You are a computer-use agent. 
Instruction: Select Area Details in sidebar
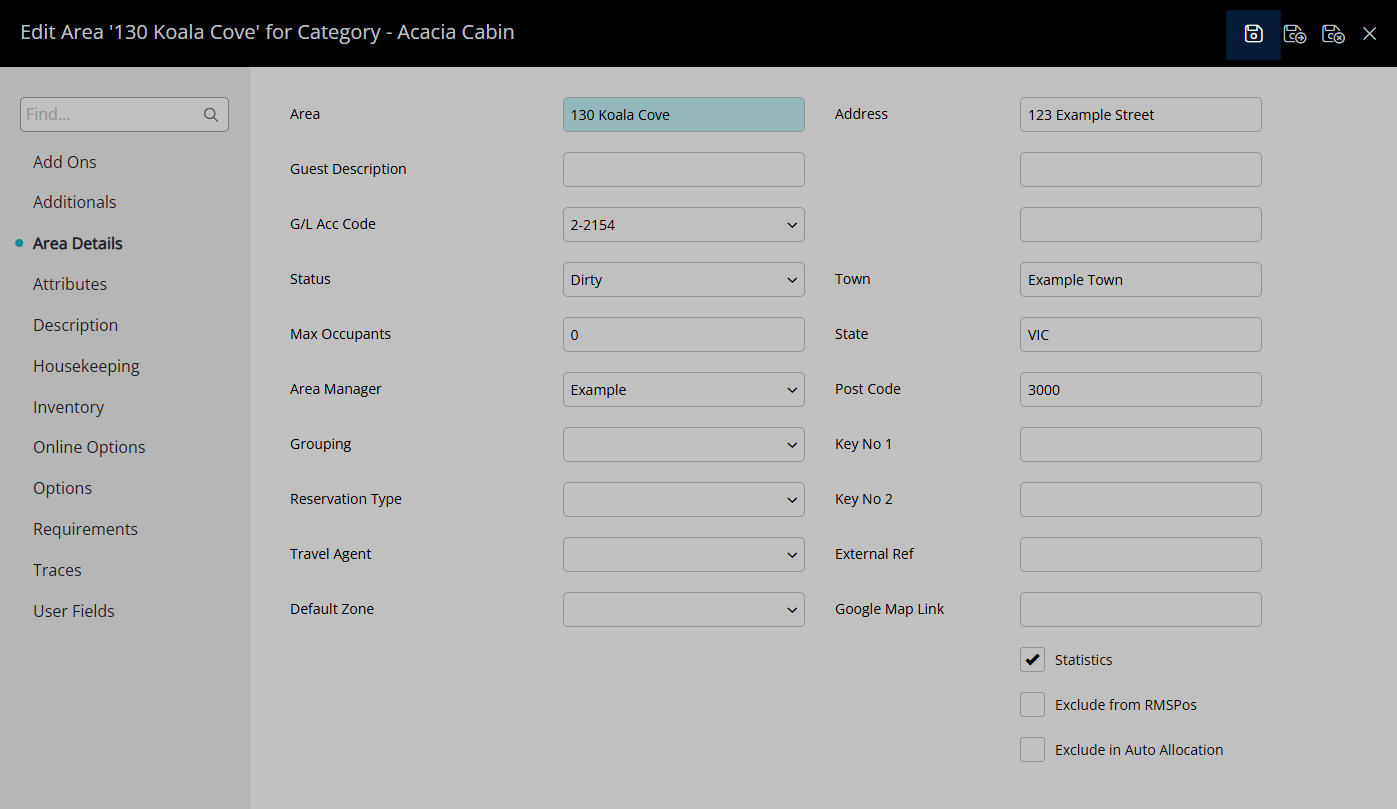tap(78, 243)
